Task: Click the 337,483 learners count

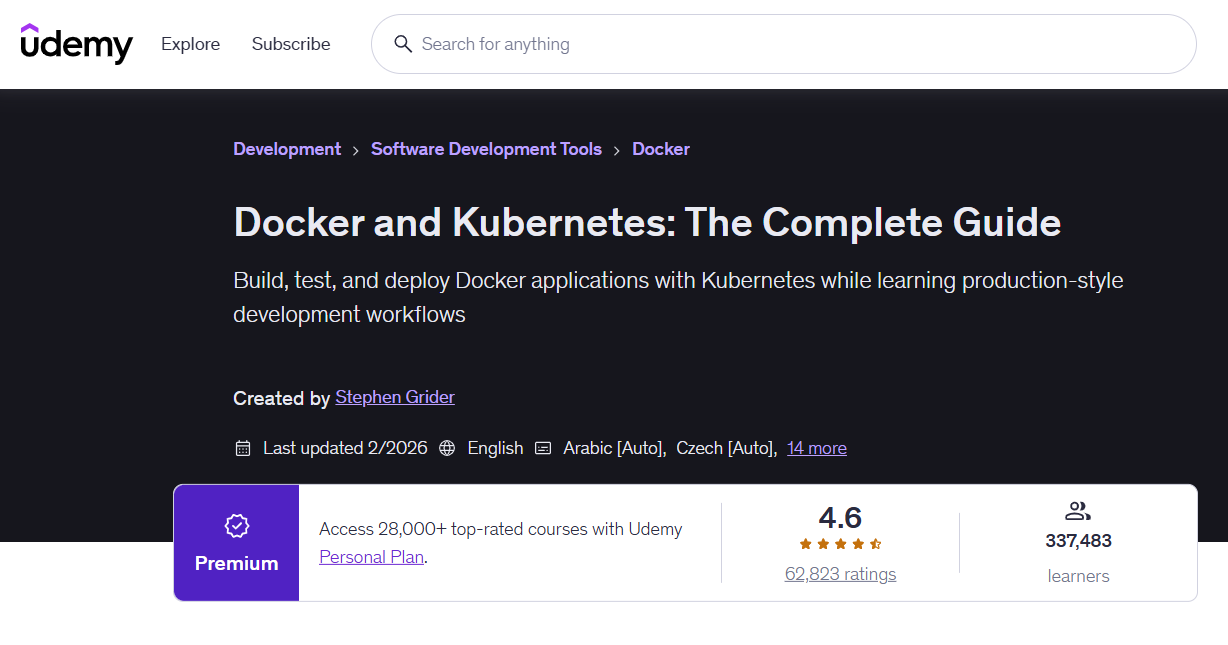Action: 1078,541
